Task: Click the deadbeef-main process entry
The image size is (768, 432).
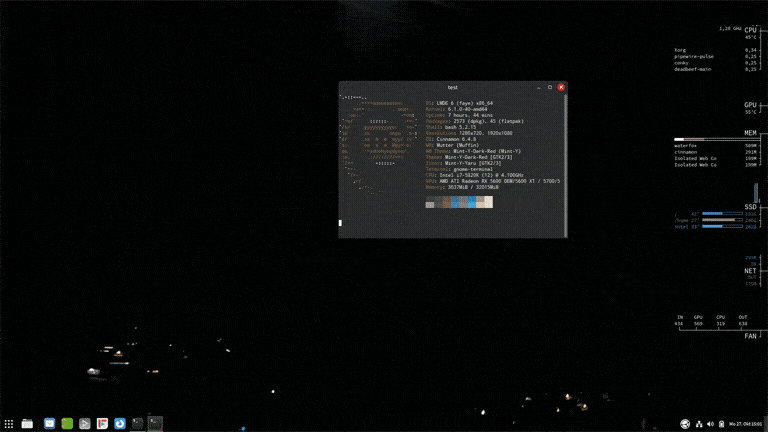Action: point(692,69)
